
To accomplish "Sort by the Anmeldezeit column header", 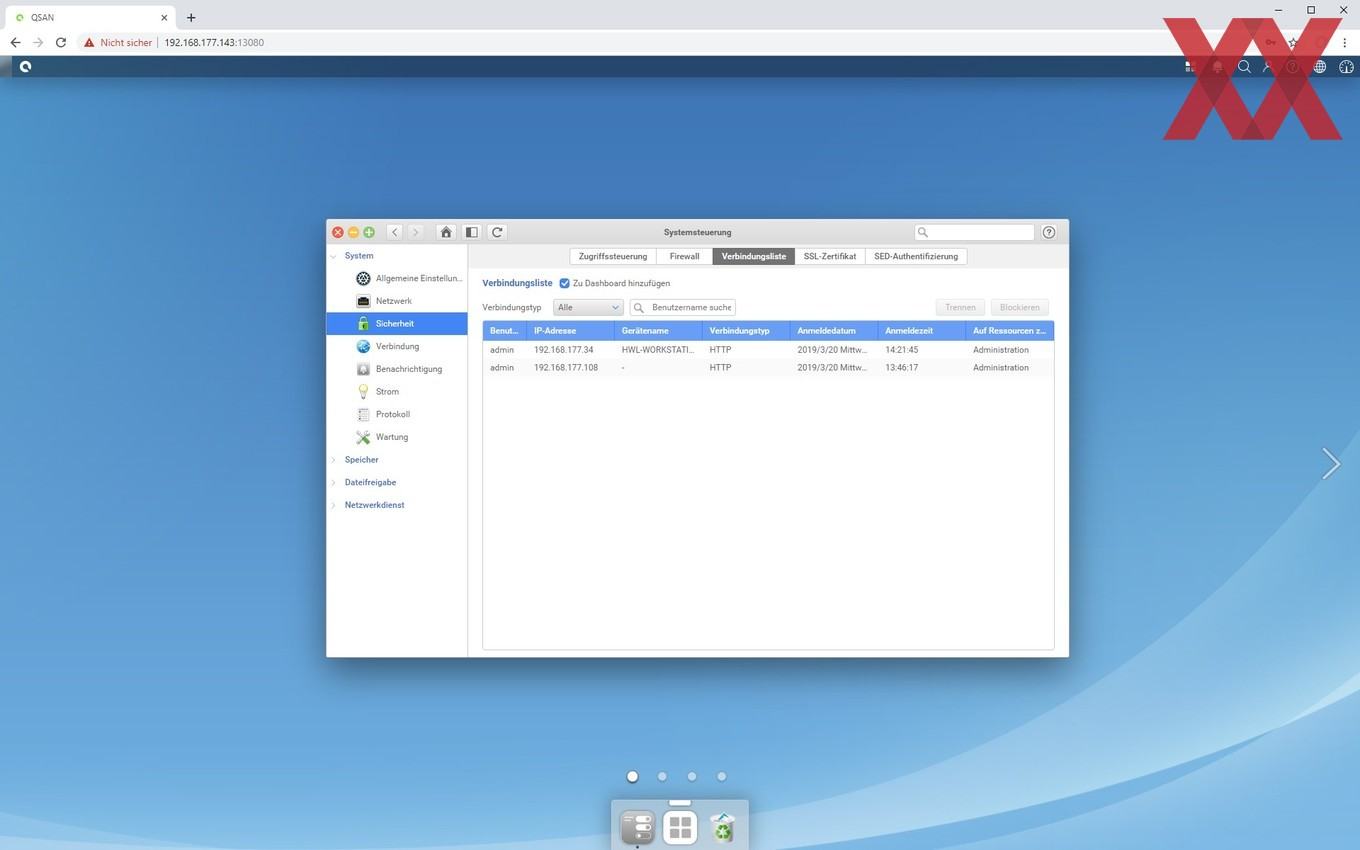I will click(x=921, y=331).
